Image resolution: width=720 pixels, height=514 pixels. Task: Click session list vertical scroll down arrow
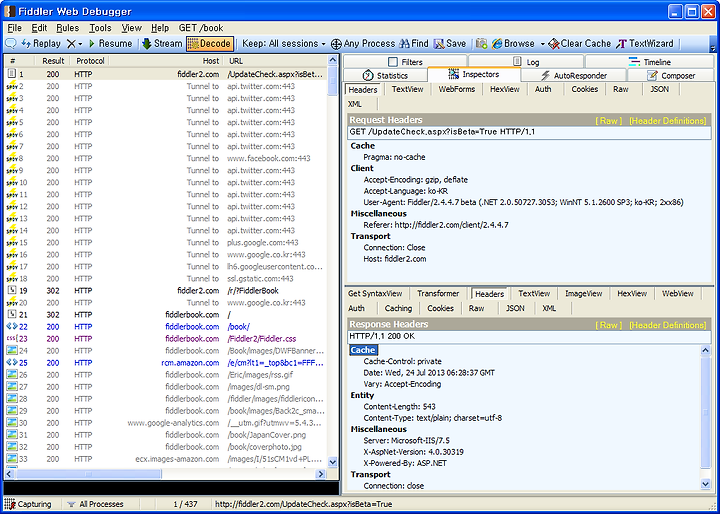[x=333, y=462]
